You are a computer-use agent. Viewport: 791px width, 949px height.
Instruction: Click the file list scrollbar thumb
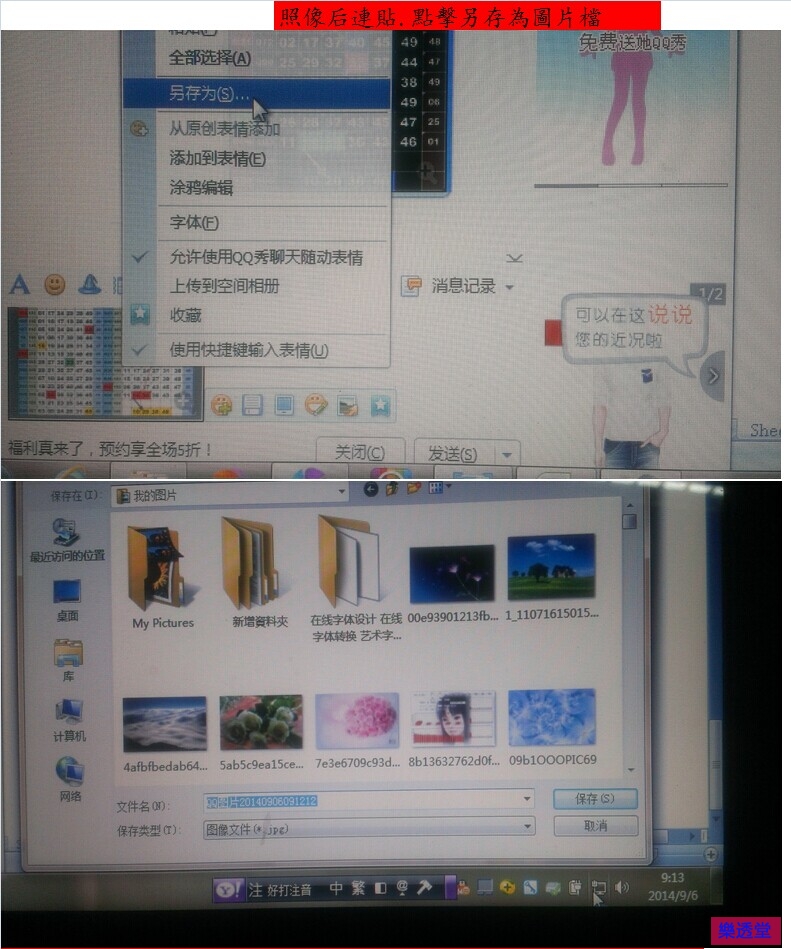pos(629,521)
